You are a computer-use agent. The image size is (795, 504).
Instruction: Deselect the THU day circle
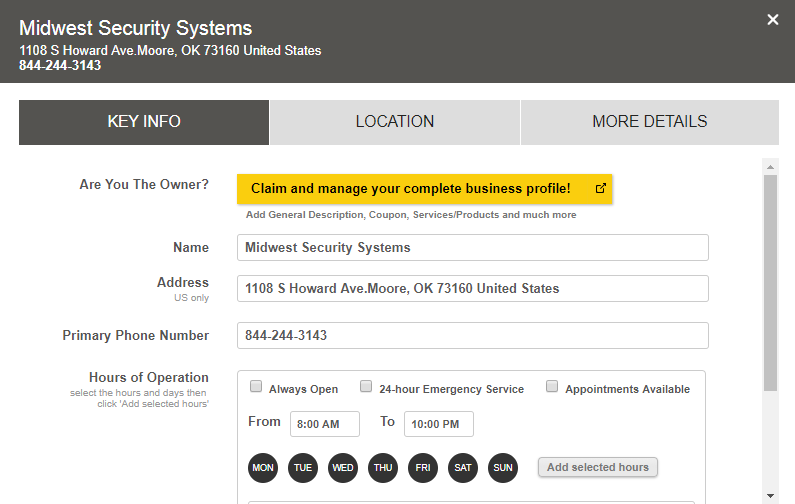pos(383,467)
